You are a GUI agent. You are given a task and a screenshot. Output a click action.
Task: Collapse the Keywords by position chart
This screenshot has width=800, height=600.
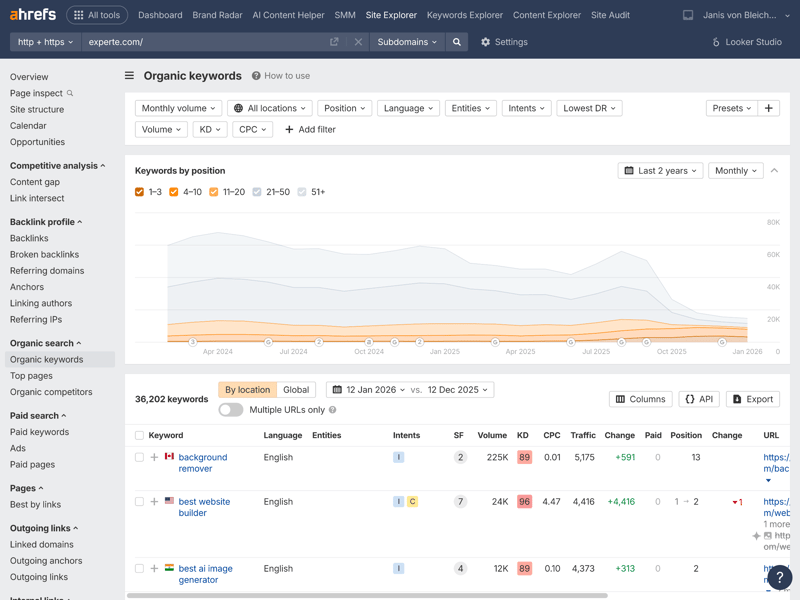(774, 171)
